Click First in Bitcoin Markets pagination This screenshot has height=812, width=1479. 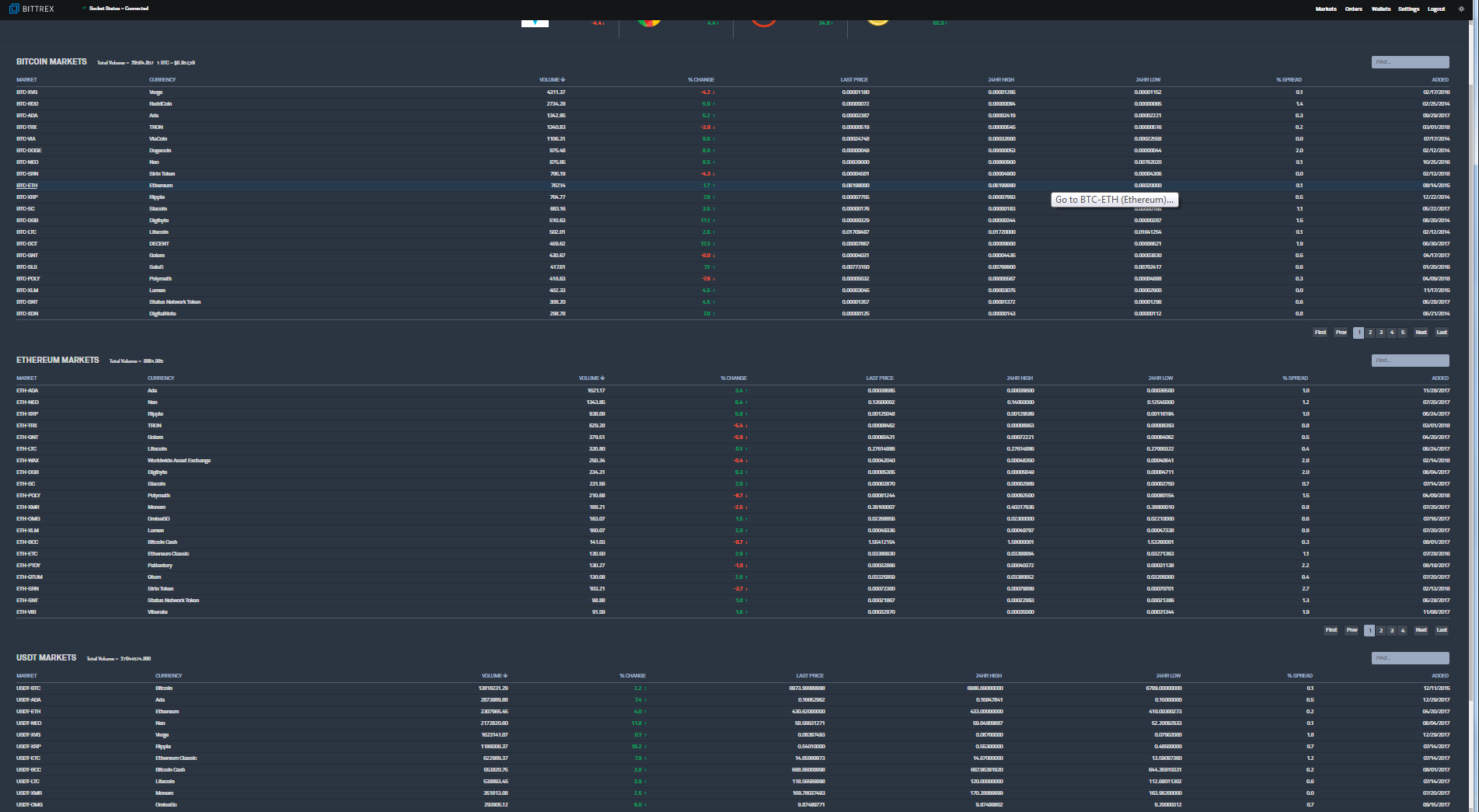click(x=1320, y=333)
